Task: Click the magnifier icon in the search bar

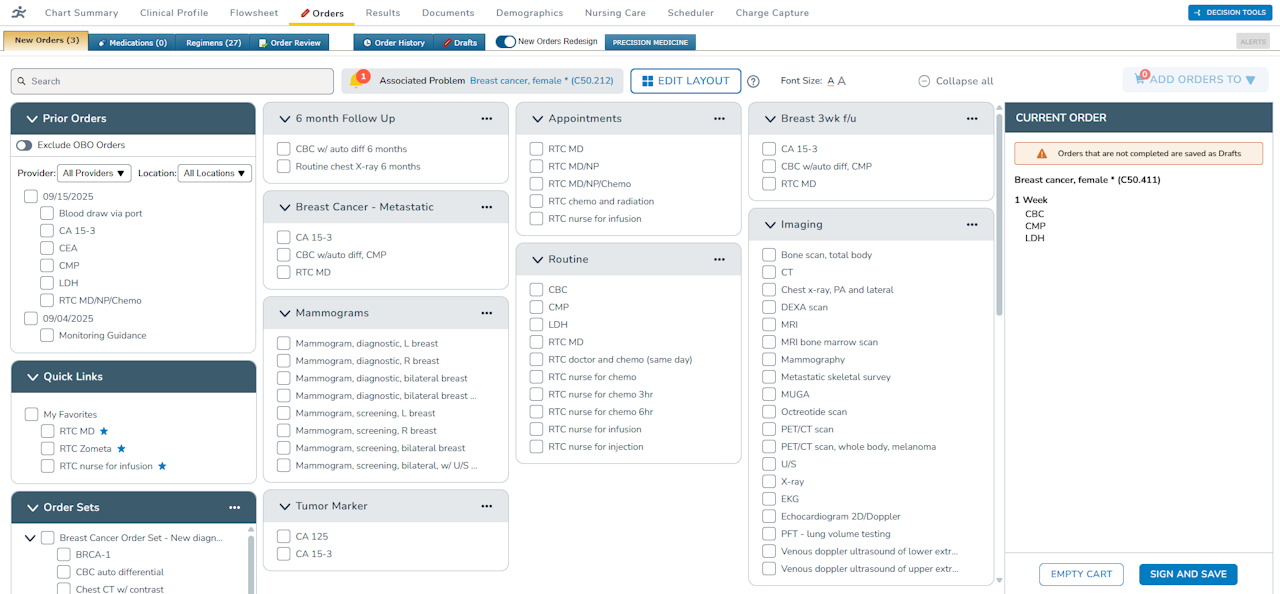Action: tap(23, 81)
